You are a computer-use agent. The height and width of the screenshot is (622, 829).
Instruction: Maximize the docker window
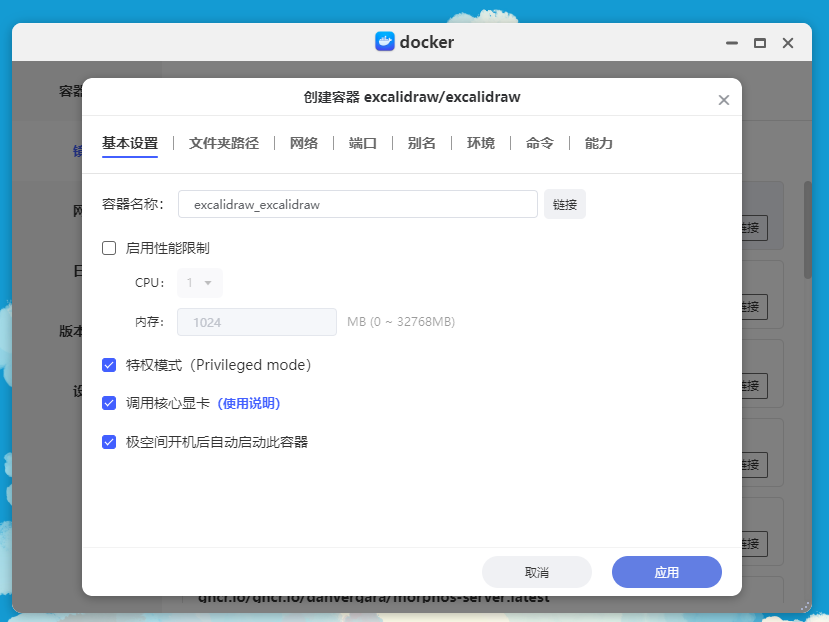tap(760, 43)
